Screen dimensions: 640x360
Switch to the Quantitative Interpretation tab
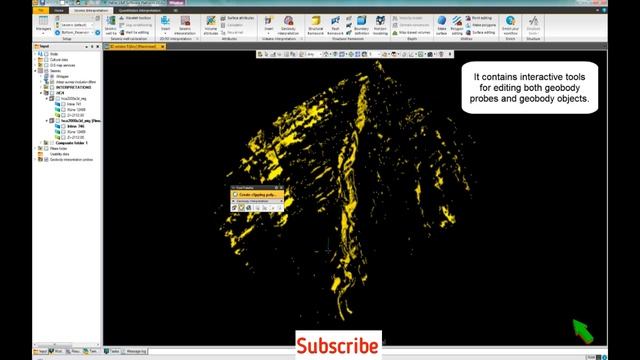coord(140,10)
